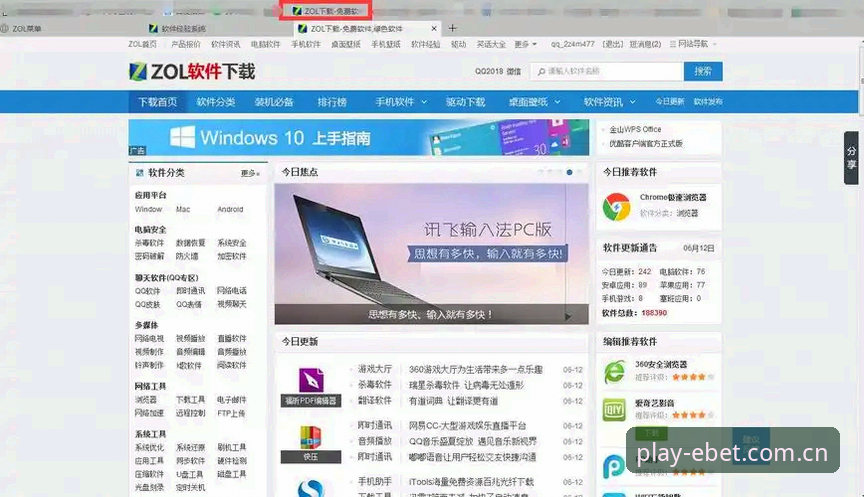Open 360游戏大厅为生活带来多一点乐趣 article
The width and height of the screenshot is (864, 497).
click(476, 369)
